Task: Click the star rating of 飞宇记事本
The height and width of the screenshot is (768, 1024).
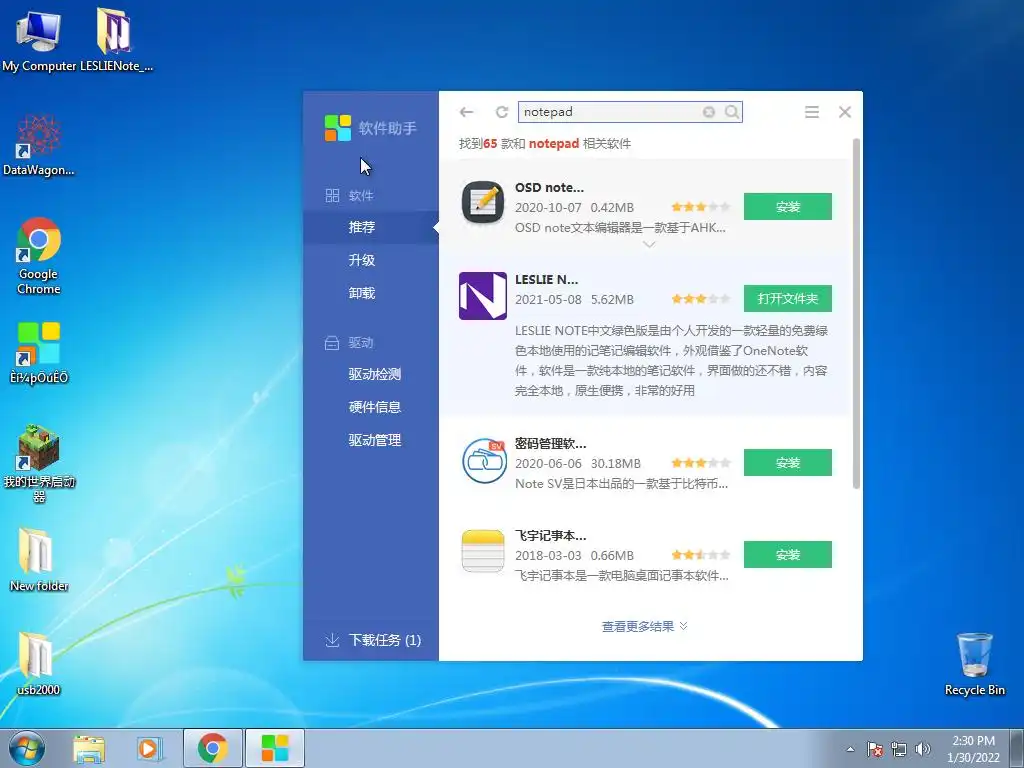Action: pyautogui.click(x=700, y=555)
